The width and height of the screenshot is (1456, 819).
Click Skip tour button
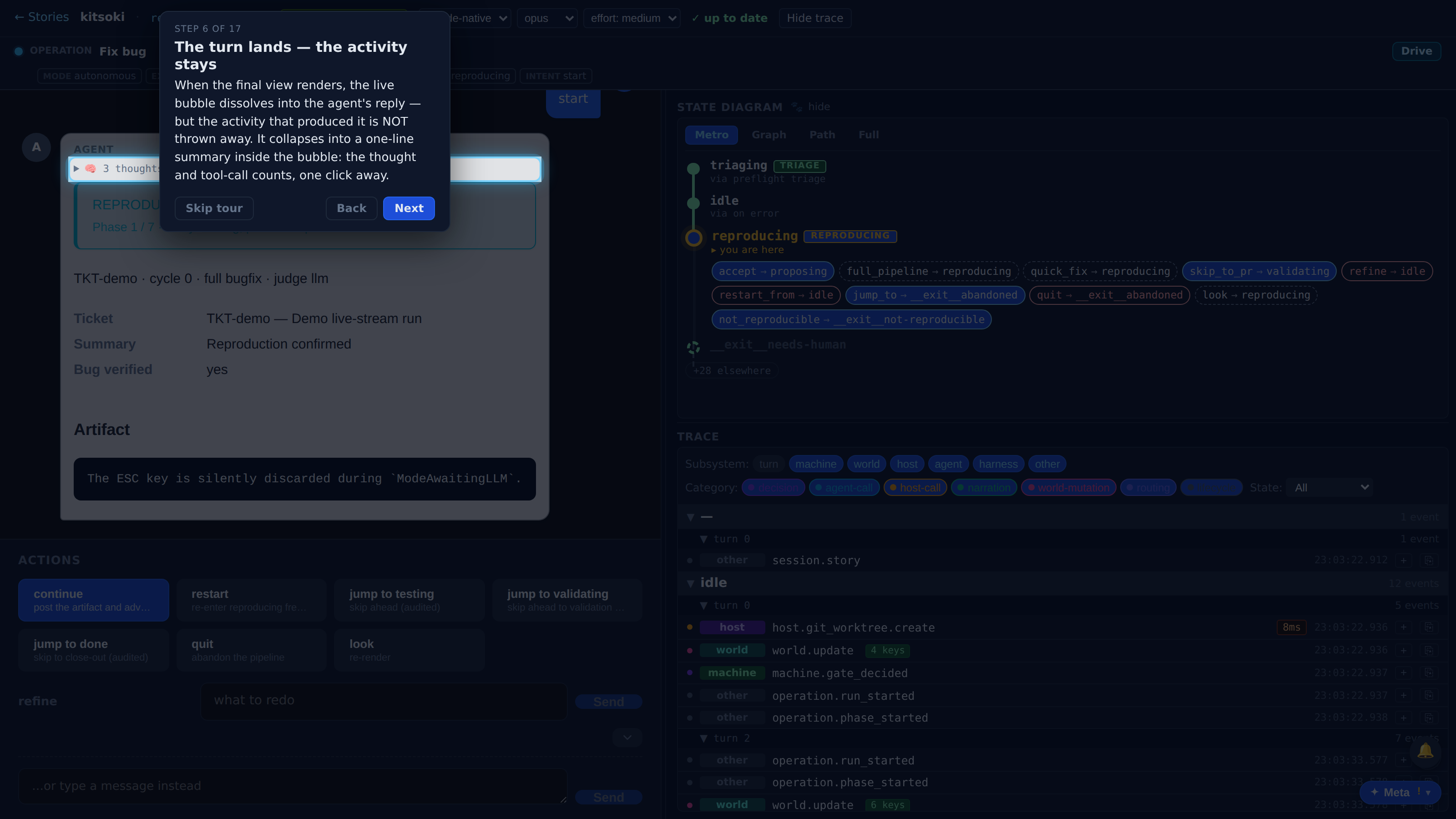[x=214, y=208]
